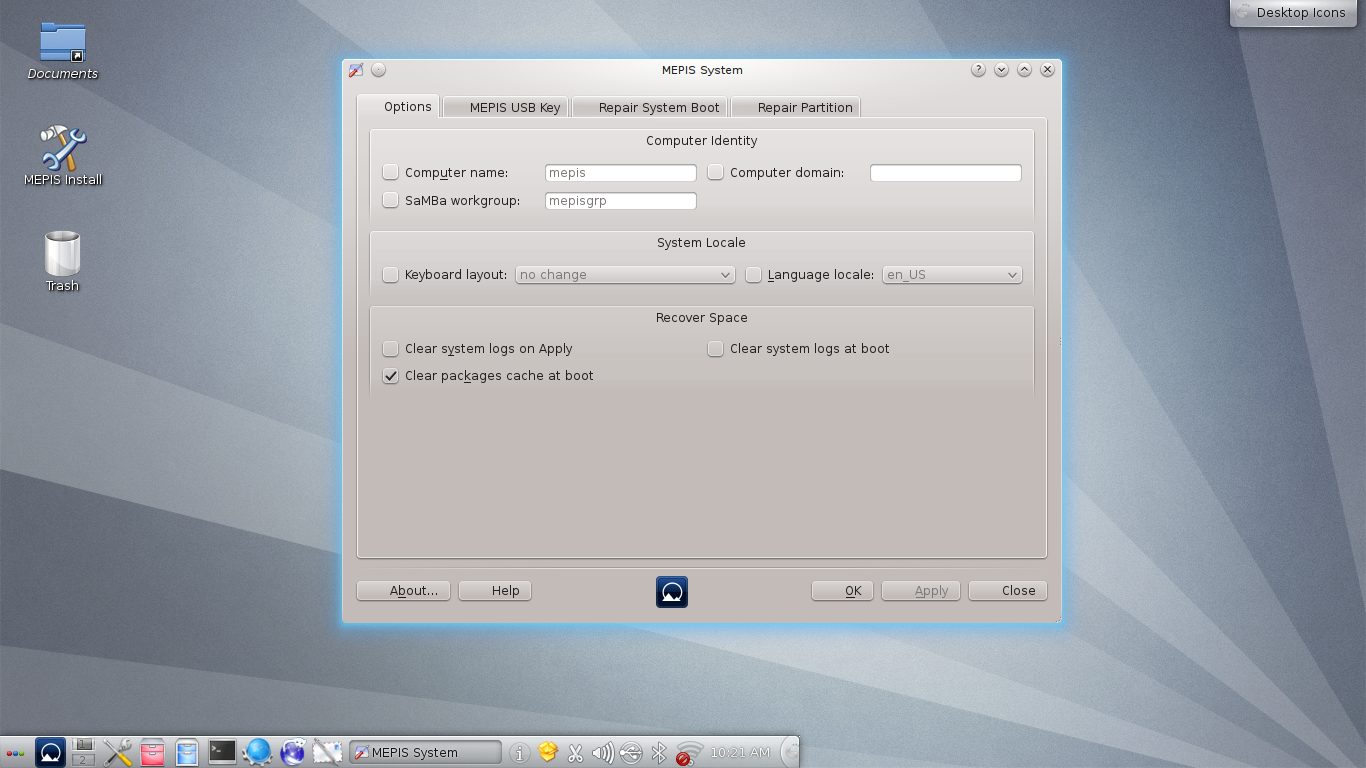Image resolution: width=1366 pixels, height=768 pixels.
Task: Open the Repair System Boot tab
Action: (649, 107)
